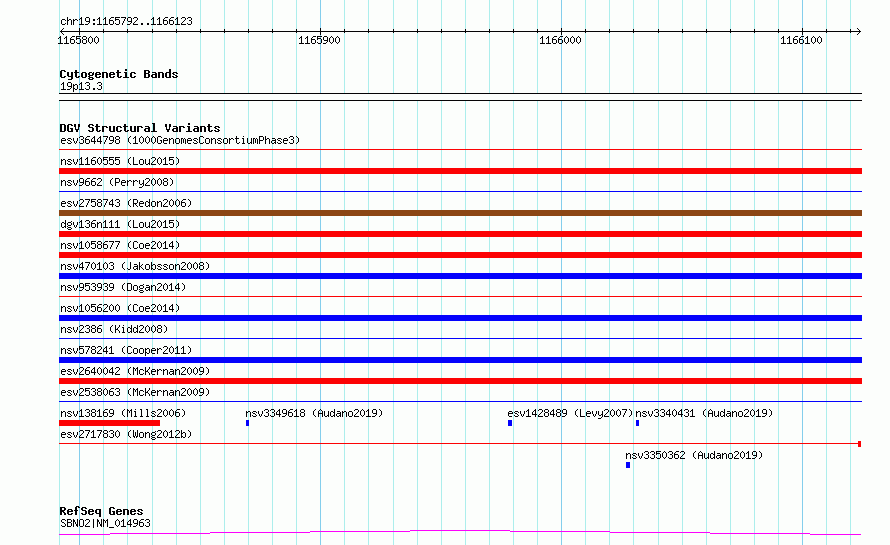Screen dimensions: 890x545
Task: Select variant esv2640042 (McKernan2009) label
Action: coord(135,371)
